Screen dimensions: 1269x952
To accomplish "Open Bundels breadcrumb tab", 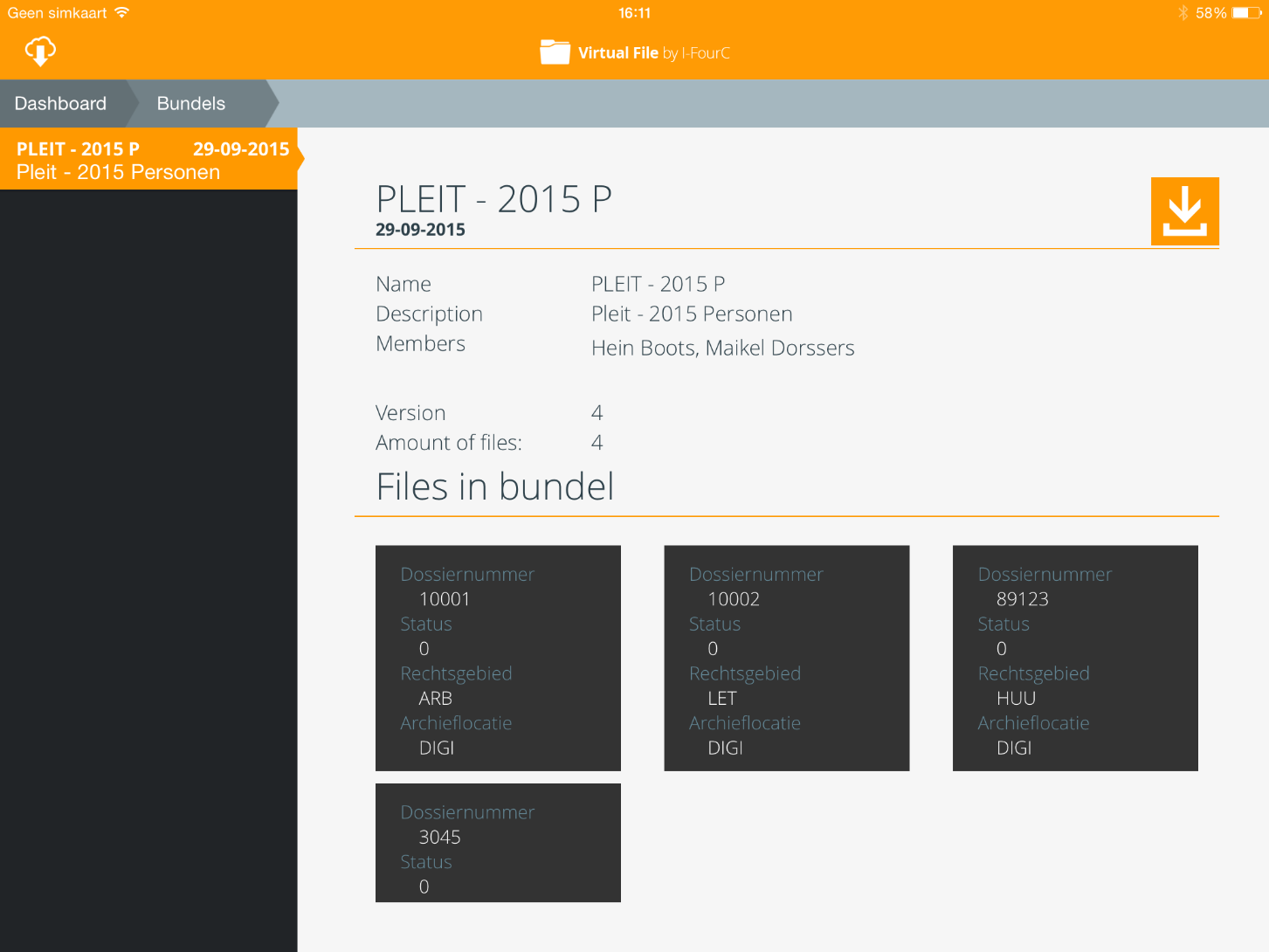I will click(x=191, y=103).
